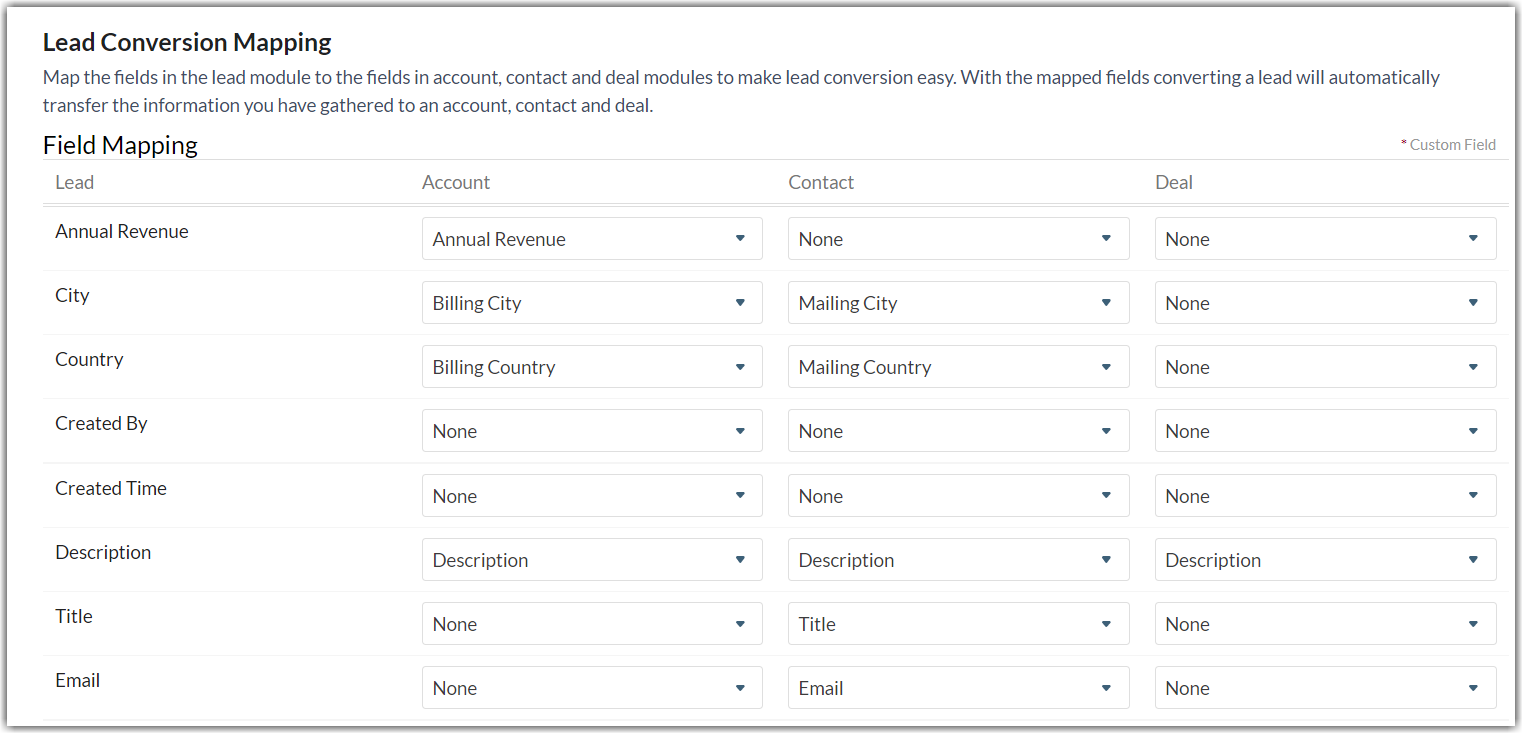Open the Account dropdown for Title row
The height and width of the screenshot is (734, 1523).
(592, 624)
